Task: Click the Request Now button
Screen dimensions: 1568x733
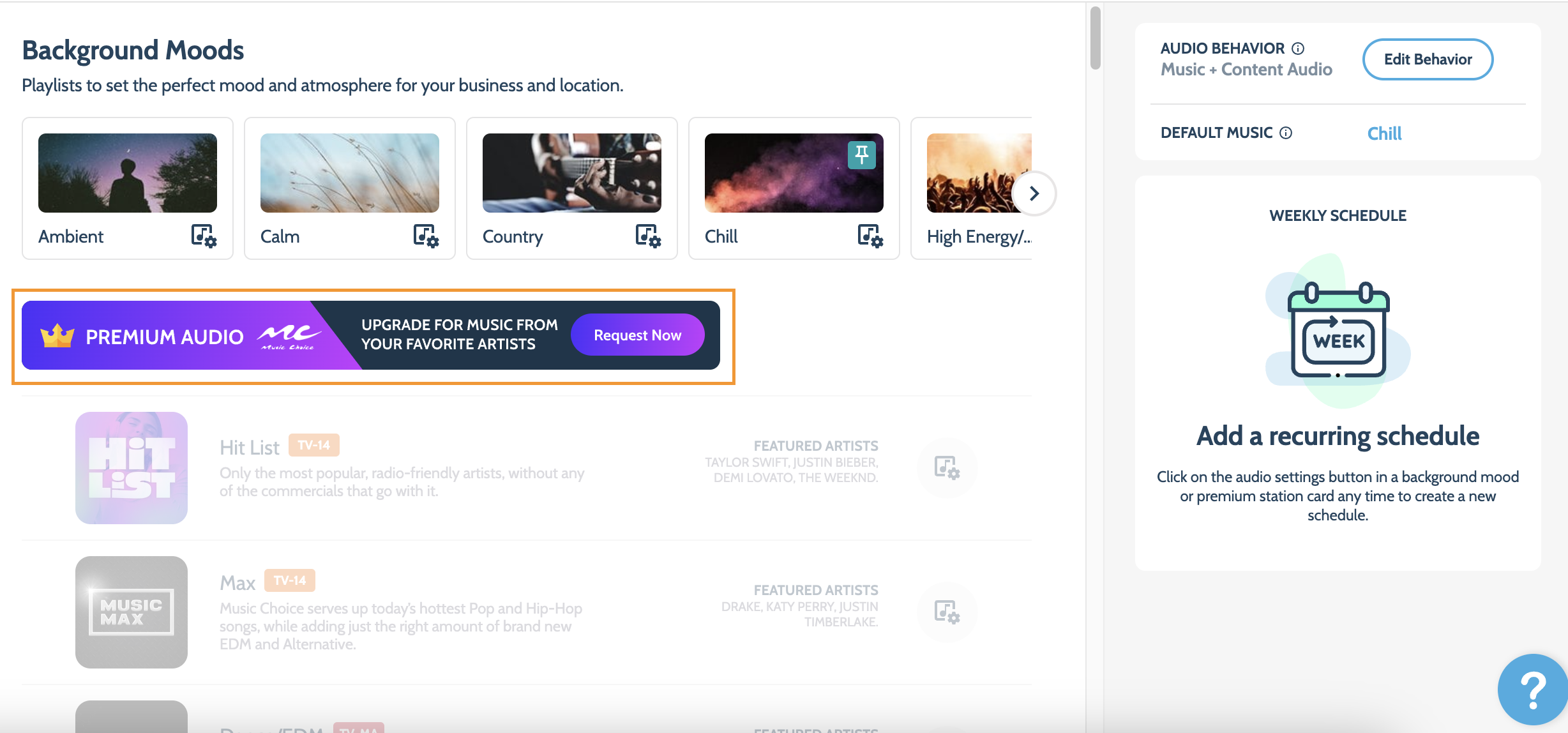Action: [638, 335]
